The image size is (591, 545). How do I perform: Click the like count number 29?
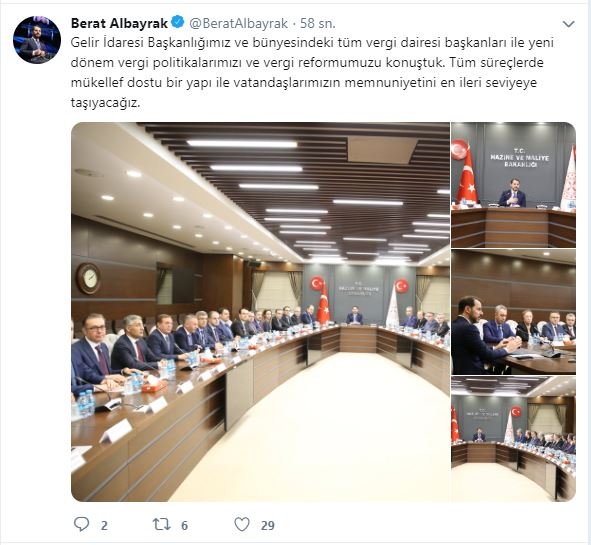click(x=268, y=525)
